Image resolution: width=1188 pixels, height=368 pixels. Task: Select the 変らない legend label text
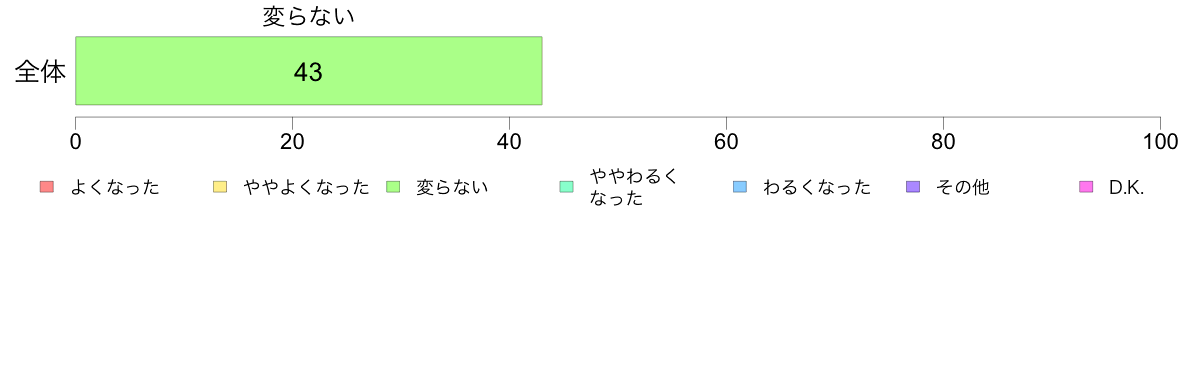pyautogui.click(x=452, y=187)
